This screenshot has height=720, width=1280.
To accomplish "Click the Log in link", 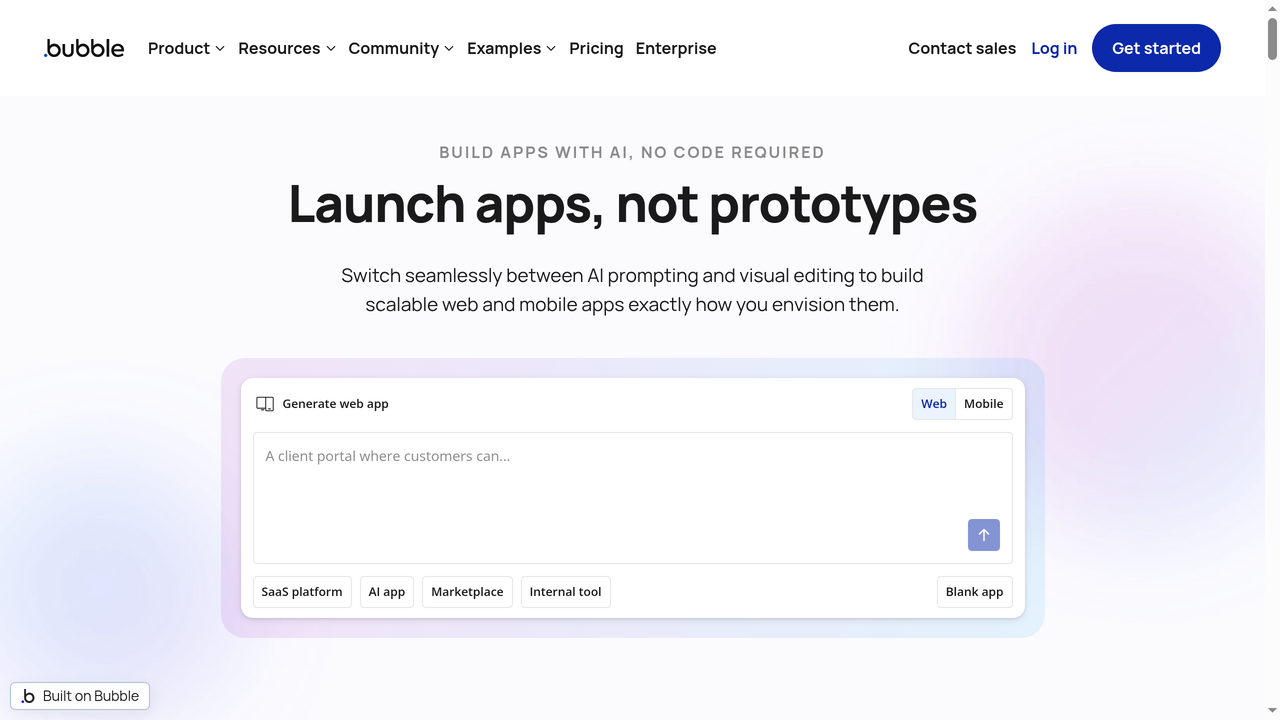I will 1054,48.
